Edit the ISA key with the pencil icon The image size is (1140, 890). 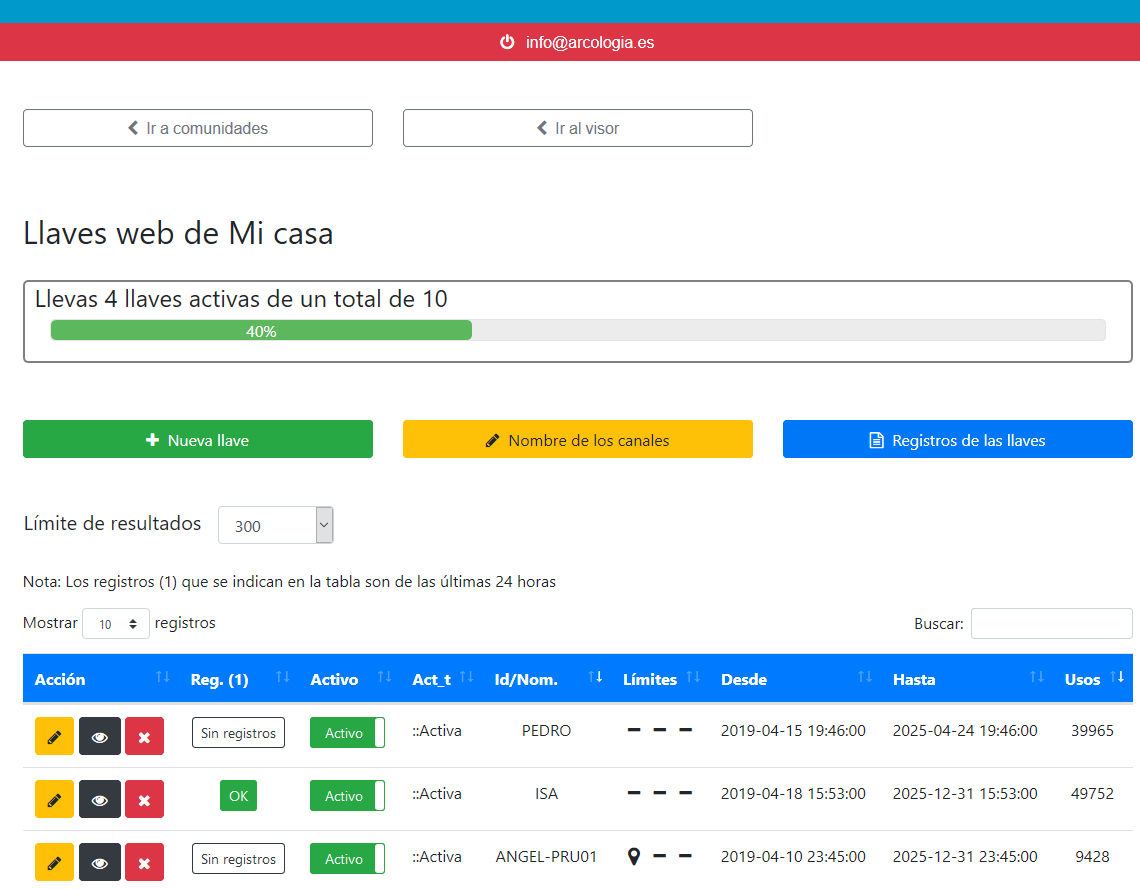pos(54,799)
